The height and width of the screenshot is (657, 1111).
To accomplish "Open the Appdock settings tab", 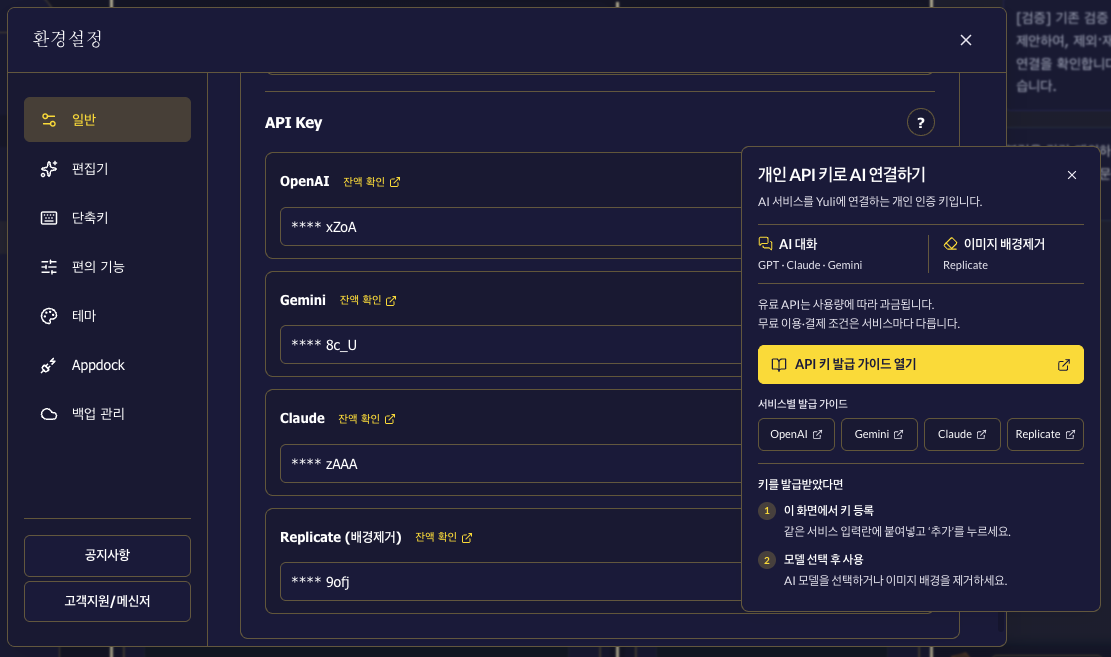I will tap(107, 365).
